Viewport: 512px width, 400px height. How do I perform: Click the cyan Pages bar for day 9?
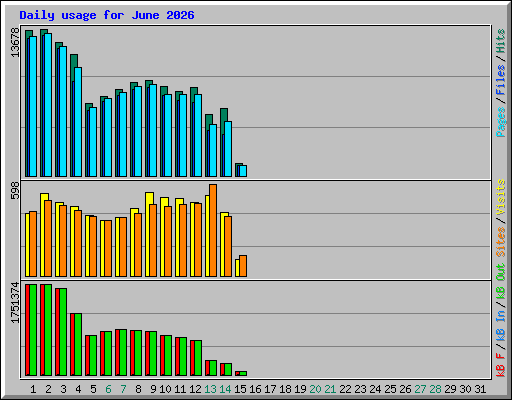pyautogui.click(x=153, y=130)
